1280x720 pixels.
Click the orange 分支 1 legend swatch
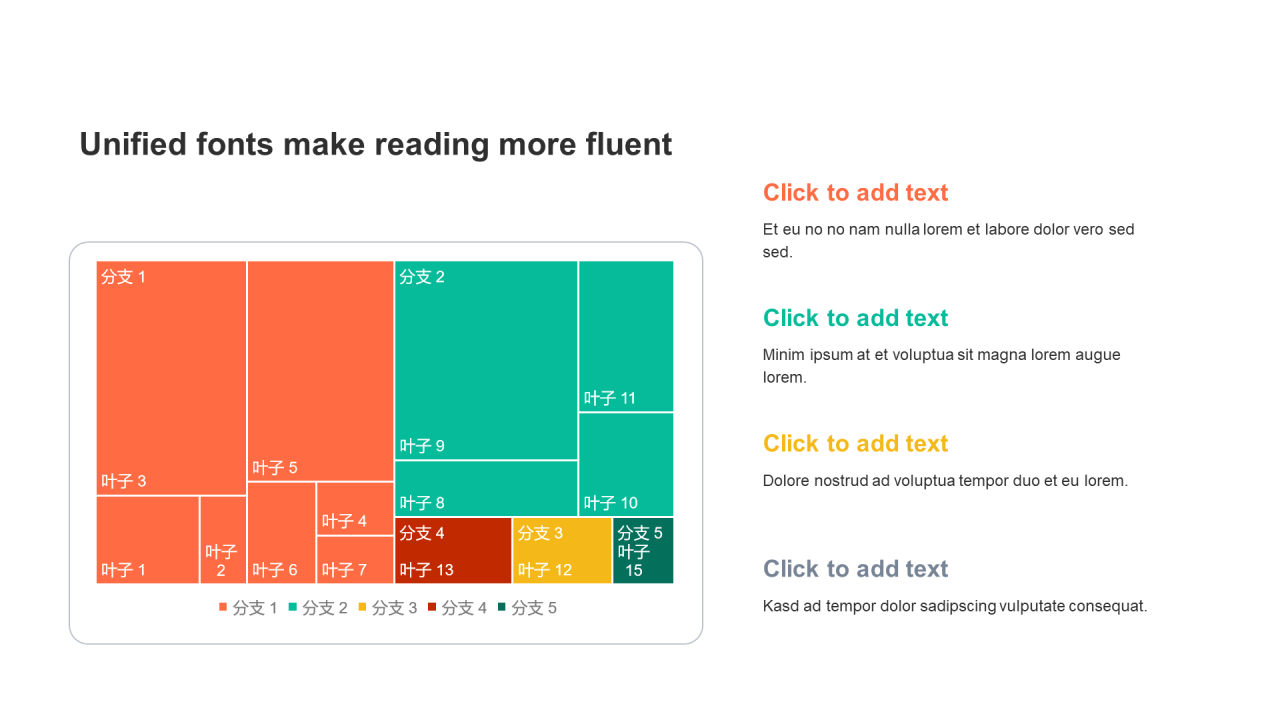click(x=223, y=608)
